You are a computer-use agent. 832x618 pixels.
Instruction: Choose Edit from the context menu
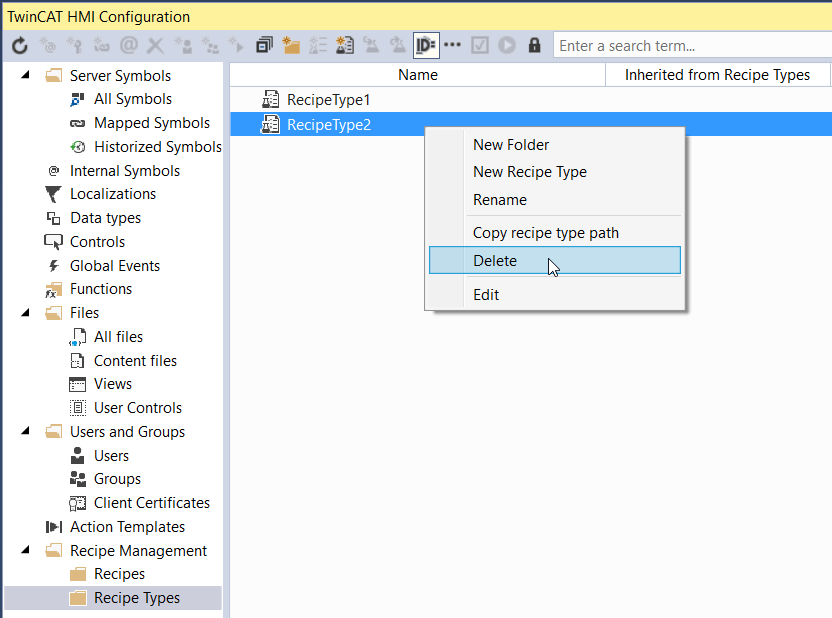486,295
